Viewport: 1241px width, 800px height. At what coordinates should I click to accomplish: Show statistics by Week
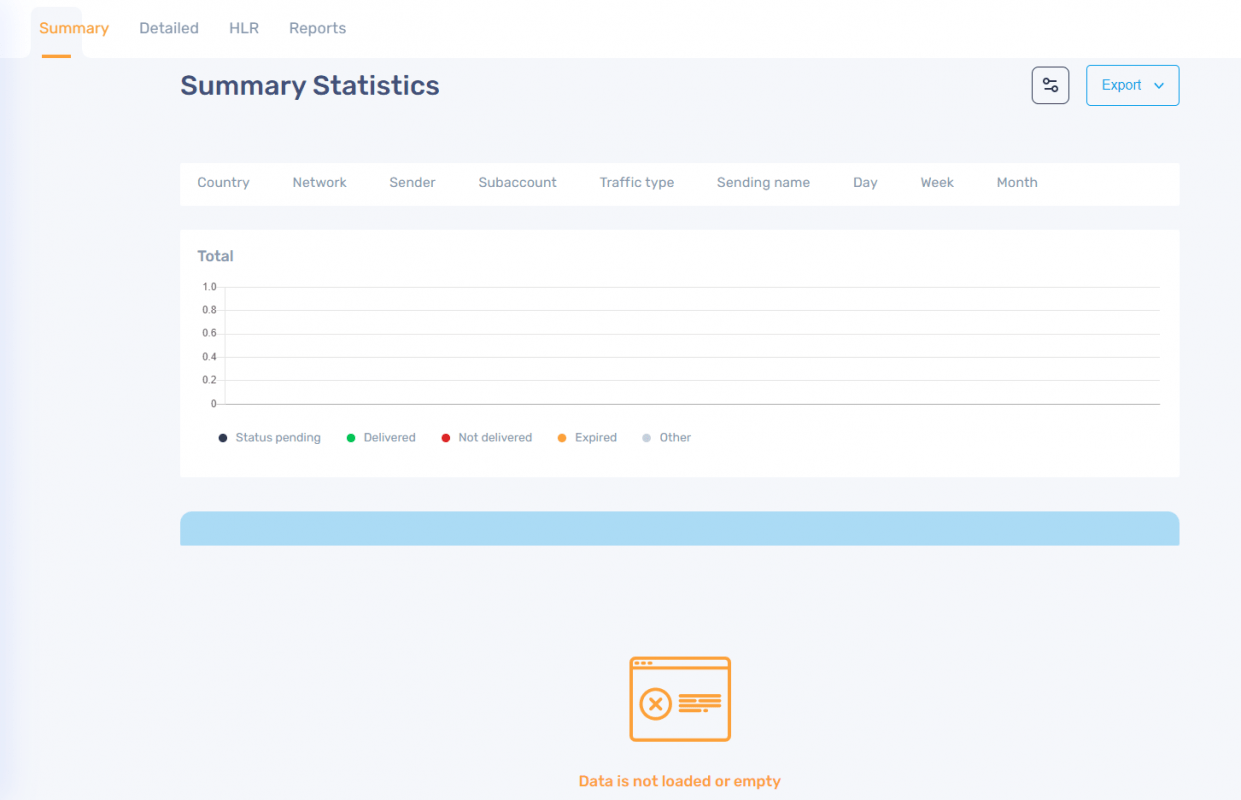click(x=937, y=183)
